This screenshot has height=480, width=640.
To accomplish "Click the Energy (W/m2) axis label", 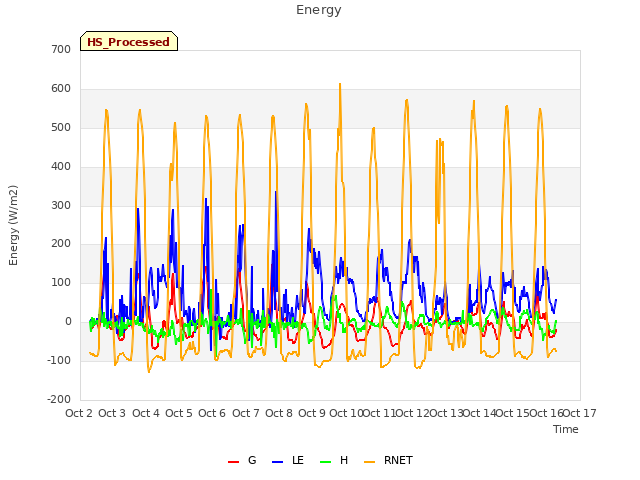I will [x=13, y=225].
